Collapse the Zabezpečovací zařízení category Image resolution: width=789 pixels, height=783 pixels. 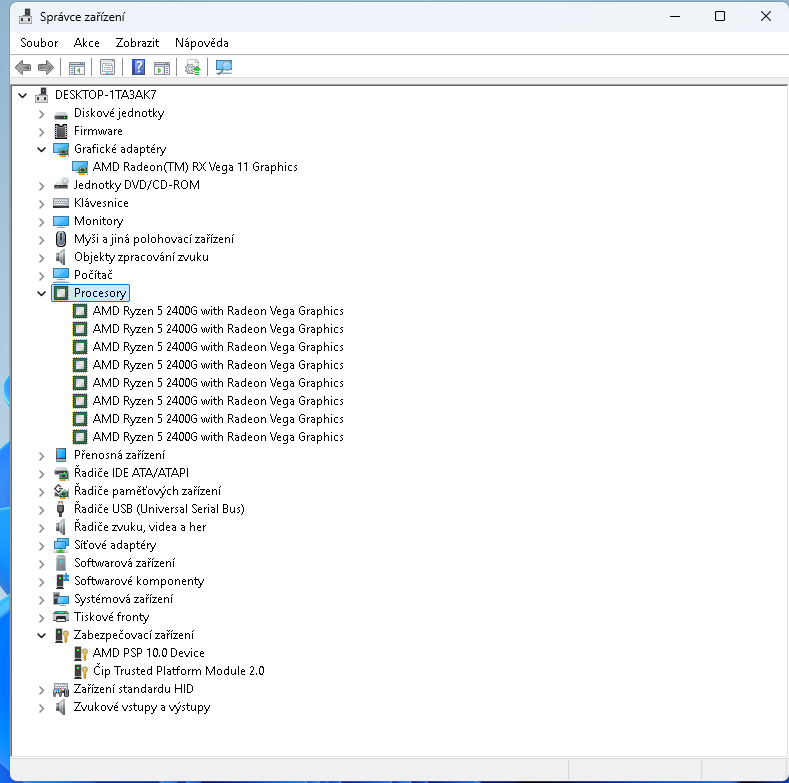pos(41,636)
